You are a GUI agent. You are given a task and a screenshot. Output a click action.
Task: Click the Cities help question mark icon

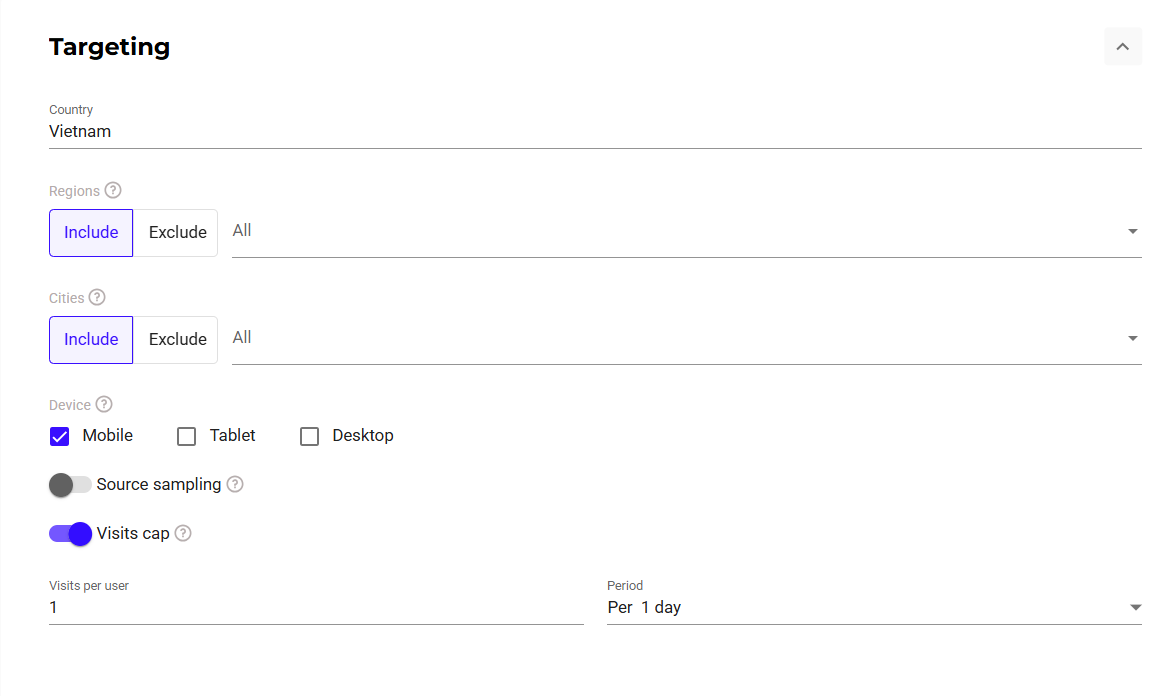click(97, 297)
